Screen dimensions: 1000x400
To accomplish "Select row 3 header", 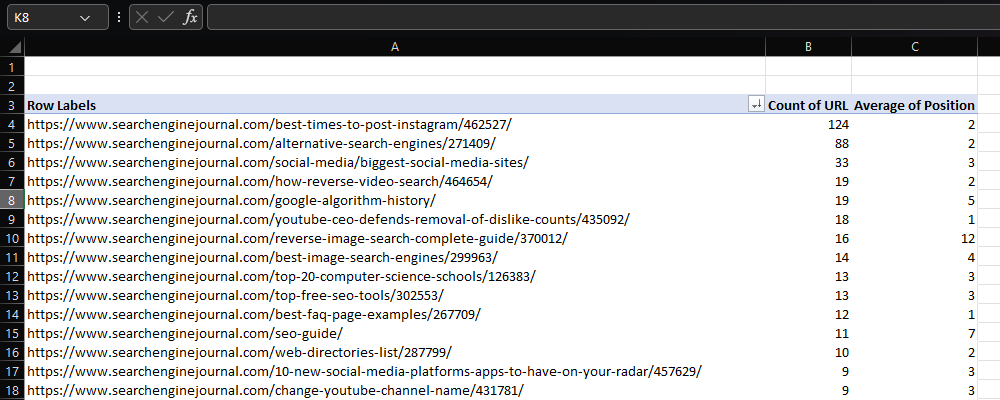I will click(x=12, y=105).
